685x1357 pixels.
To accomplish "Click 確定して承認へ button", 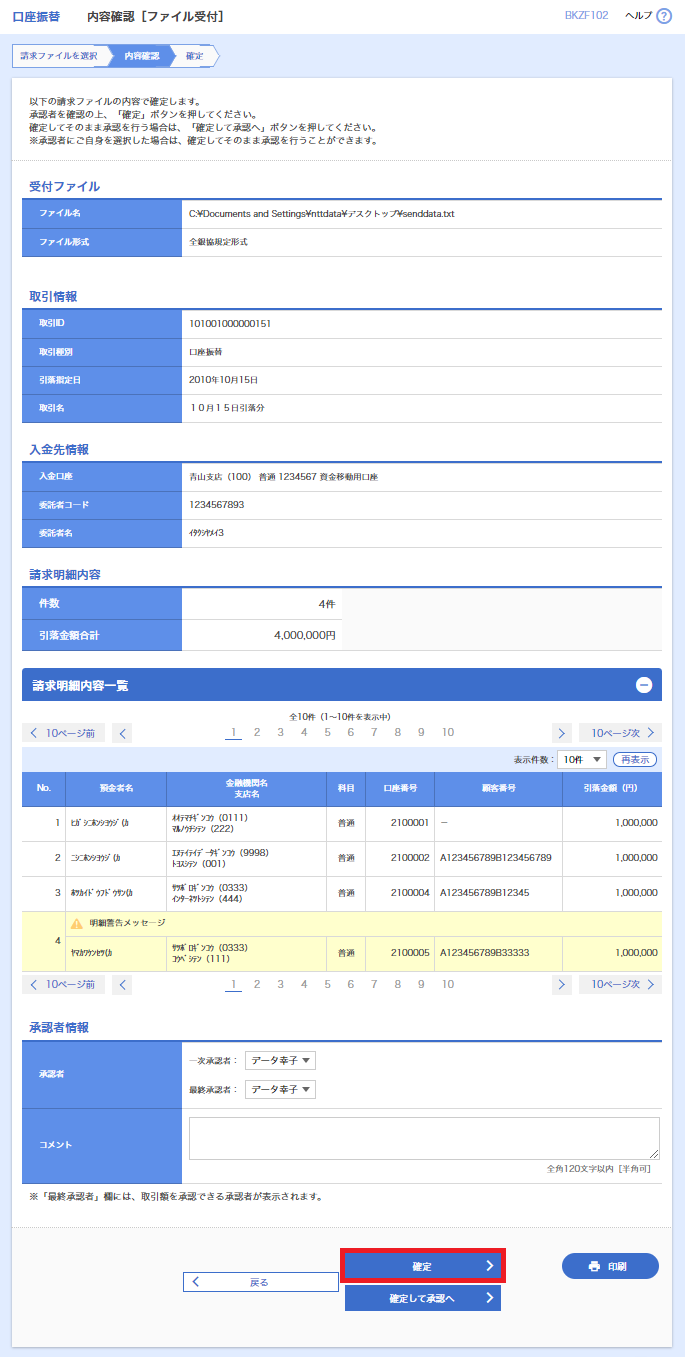I will click(423, 1298).
